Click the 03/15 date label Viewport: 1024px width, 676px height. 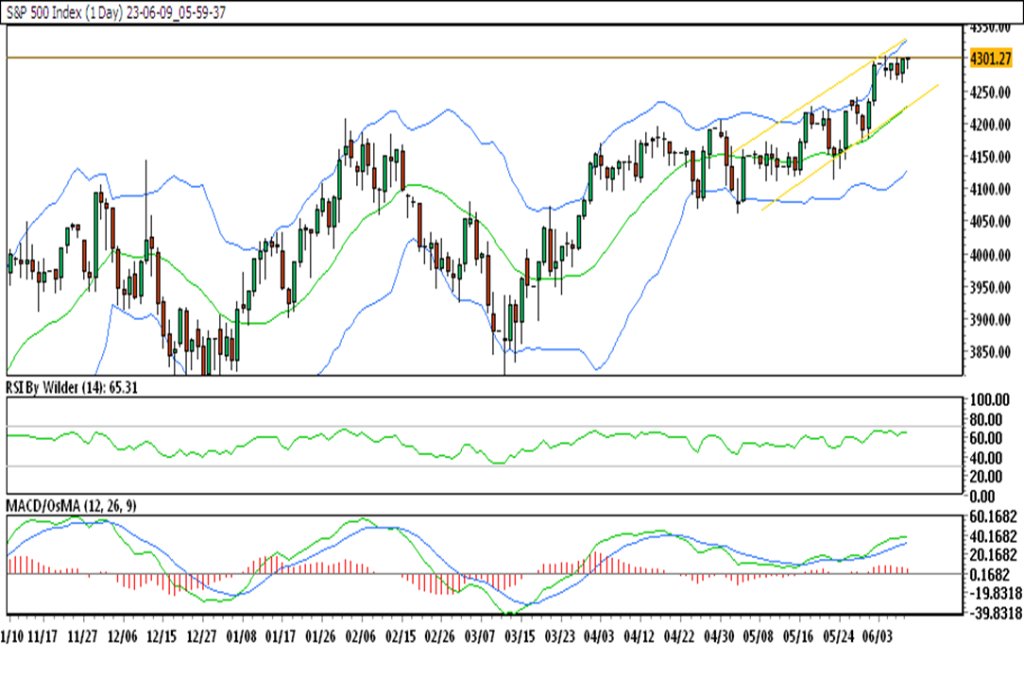(x=520, y=637)
